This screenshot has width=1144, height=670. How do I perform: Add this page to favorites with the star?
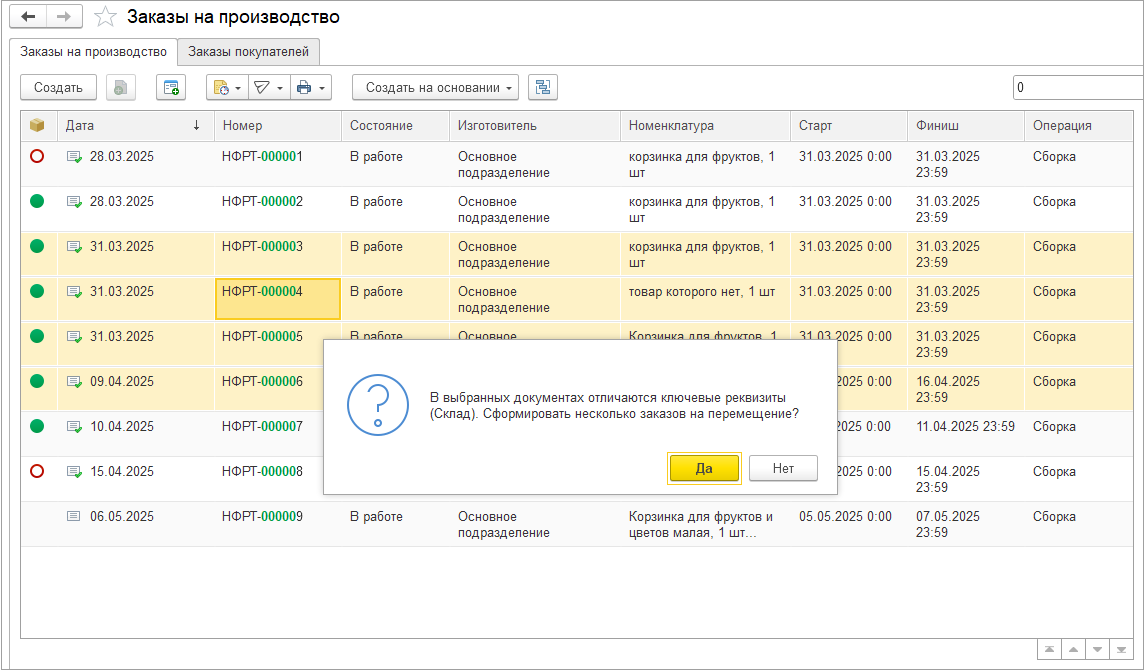pos(105,17)
